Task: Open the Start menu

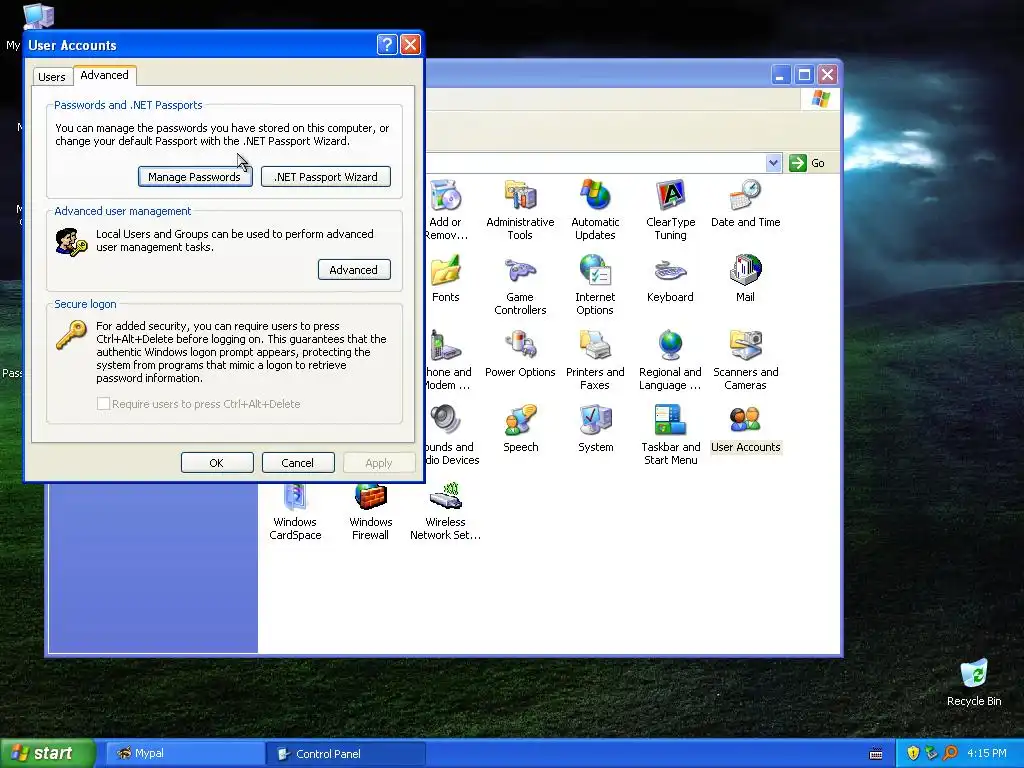Action: (47, 753)
